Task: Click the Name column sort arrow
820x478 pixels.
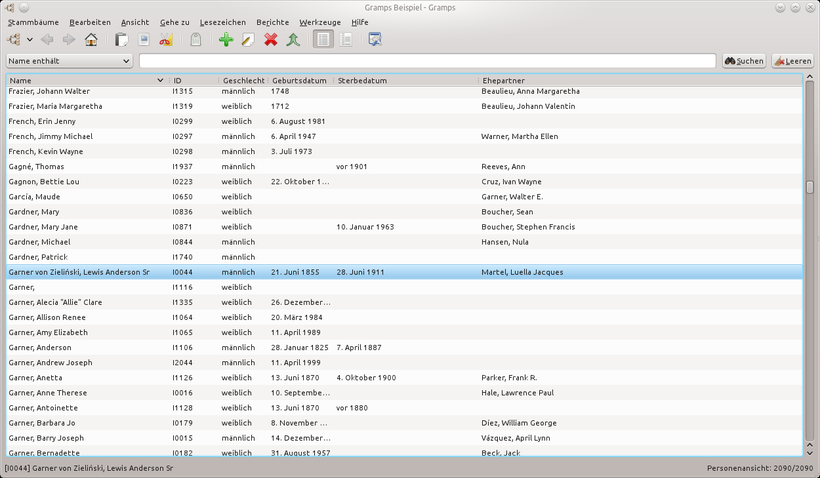Action: (160, 81)
